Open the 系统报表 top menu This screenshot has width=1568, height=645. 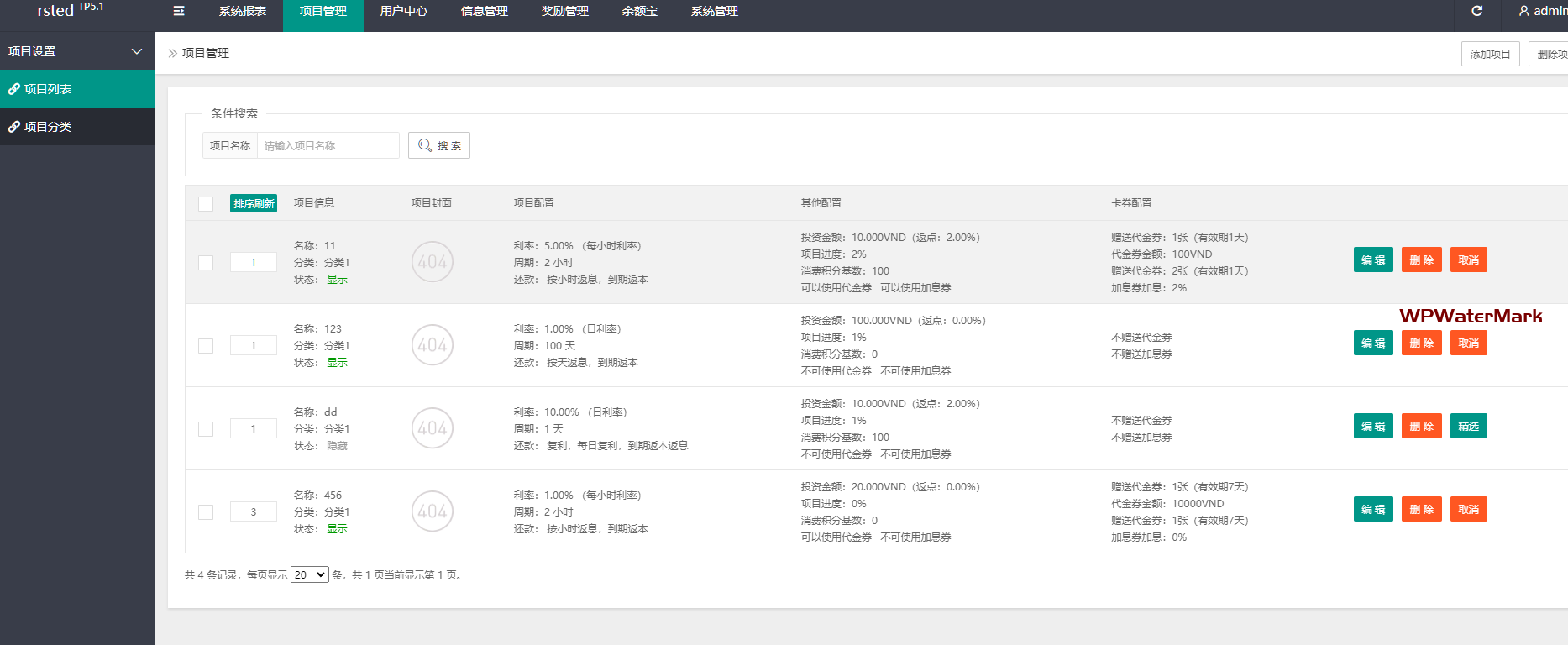(x=243, y=12)
